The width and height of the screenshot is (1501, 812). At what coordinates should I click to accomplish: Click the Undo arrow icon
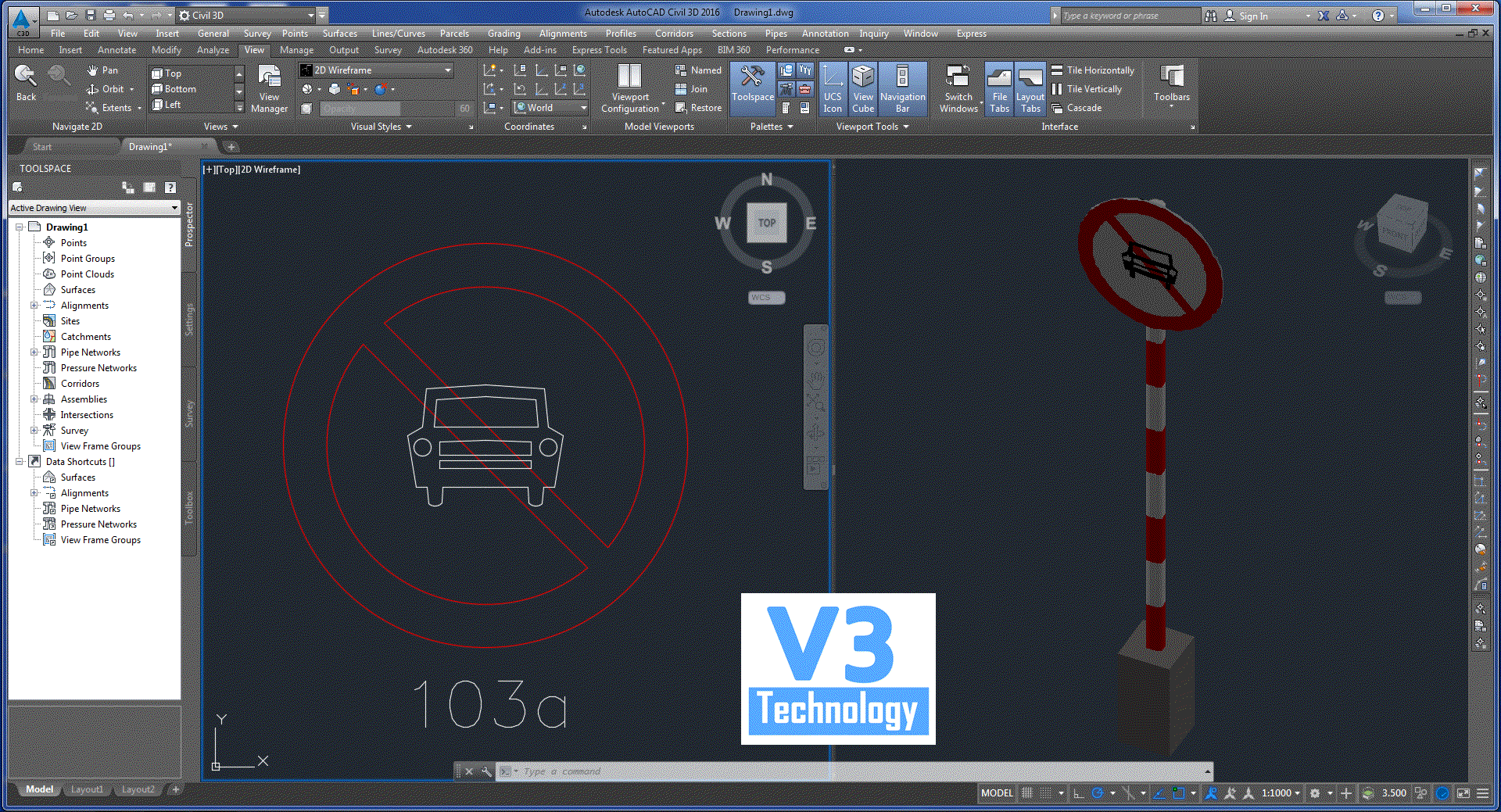pos(128,15)
